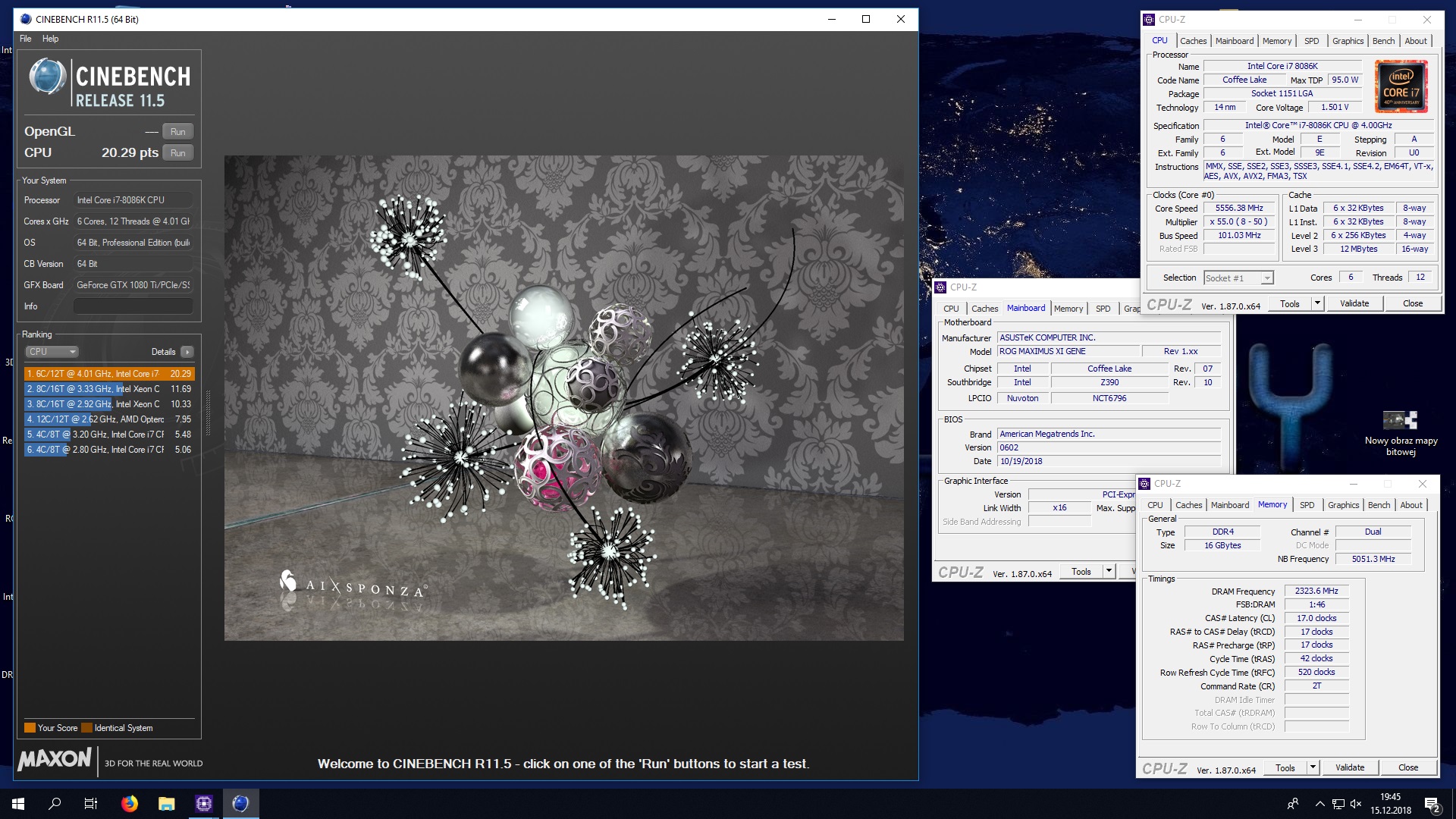Open the CPU ranking type dropdown
Viewport: 1456px width, 819px height.
click(52, 352)
